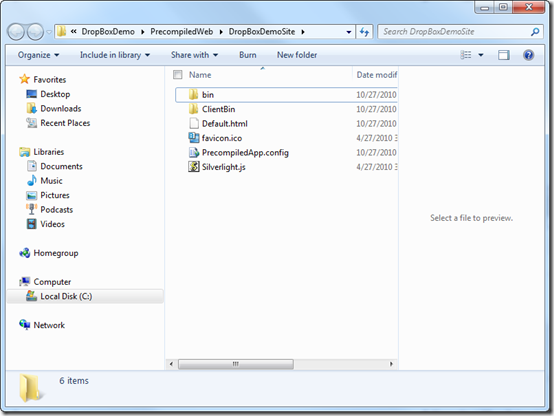
Task: Expand arrow after PrecompiledWeb breadcrumb
Action: [x=221, y=32]
